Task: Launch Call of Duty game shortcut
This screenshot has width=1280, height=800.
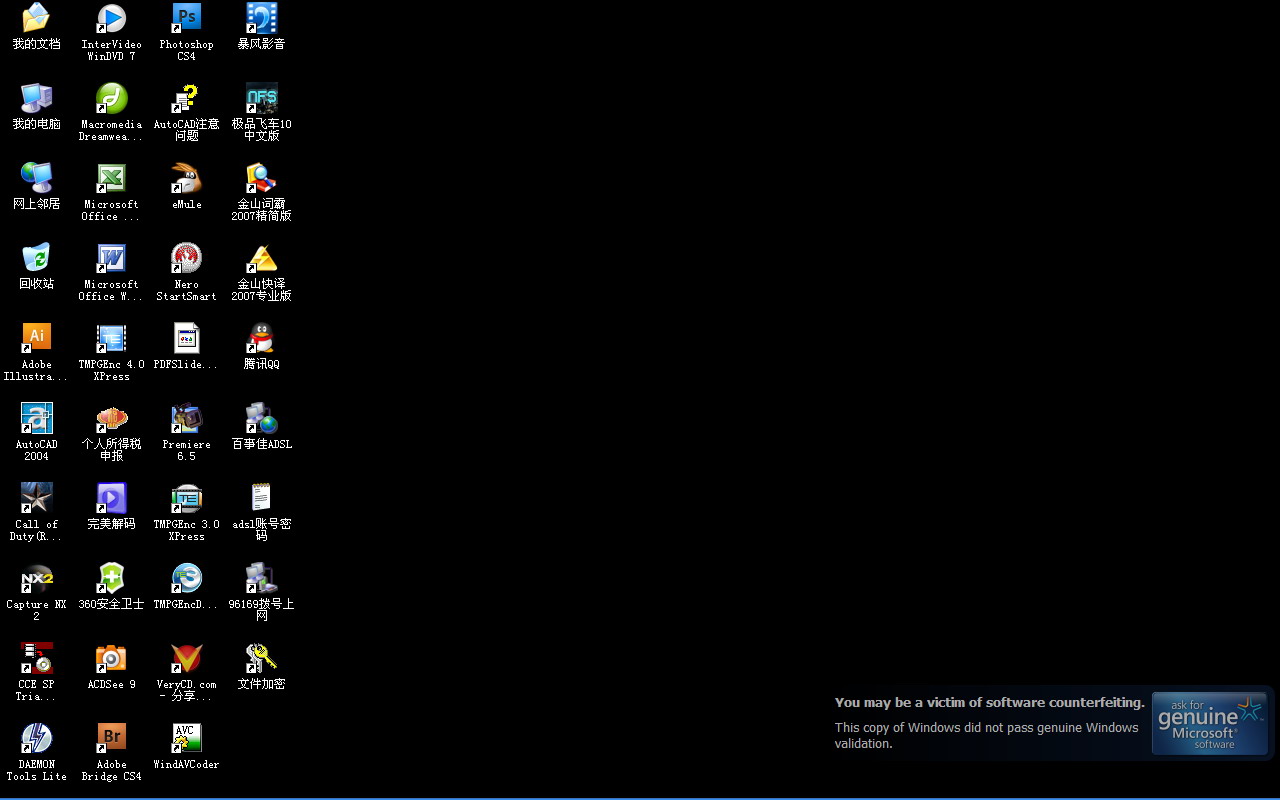Action: 36,498
